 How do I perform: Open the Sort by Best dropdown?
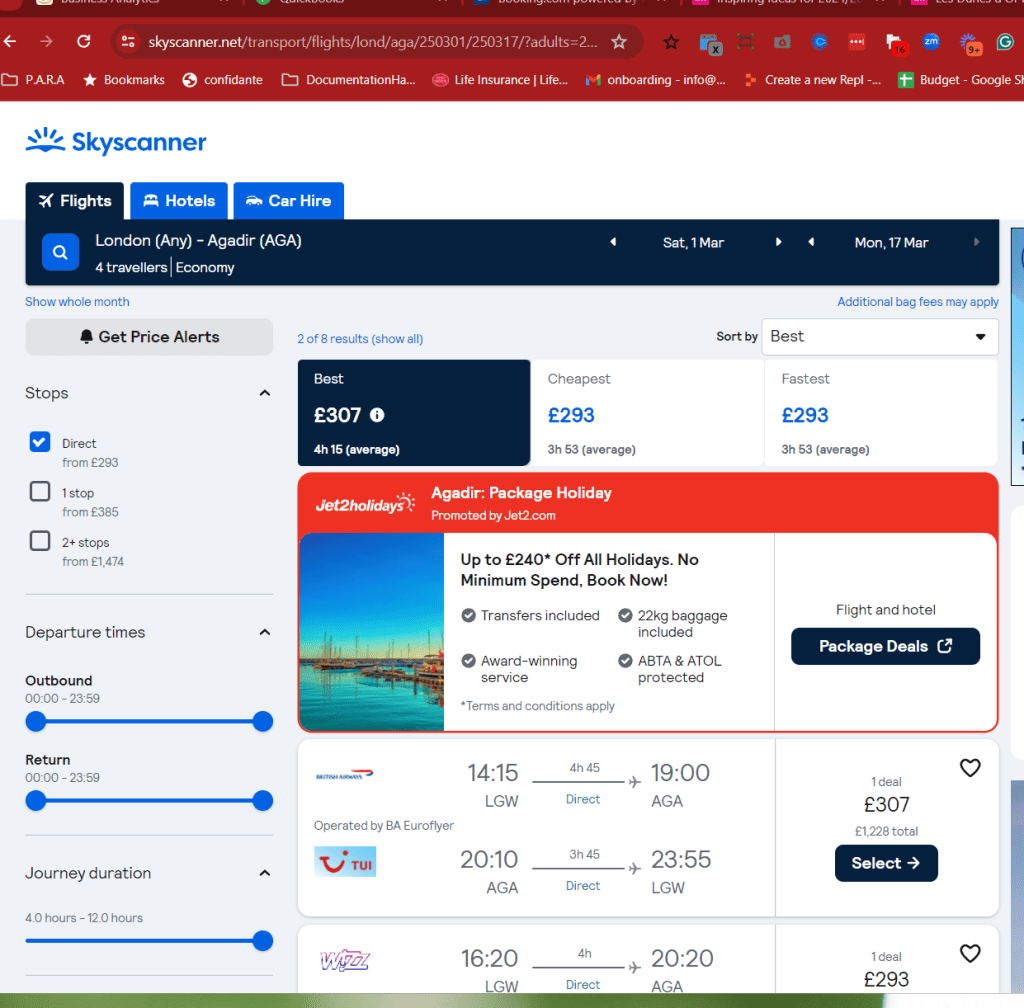880,337
